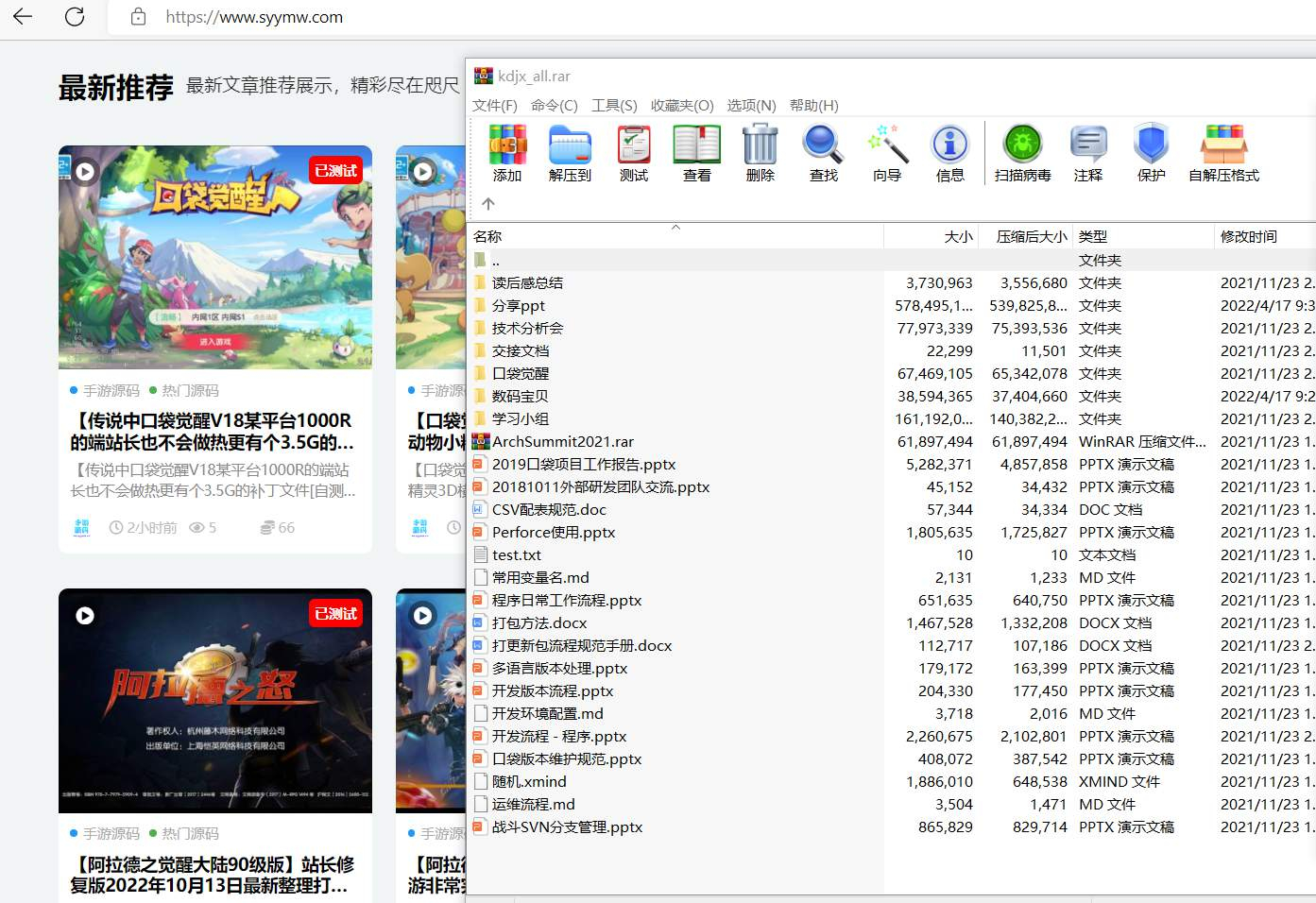1316x903 pixels.
Task: Go up one folder level arrow
Action: (487, 203)
